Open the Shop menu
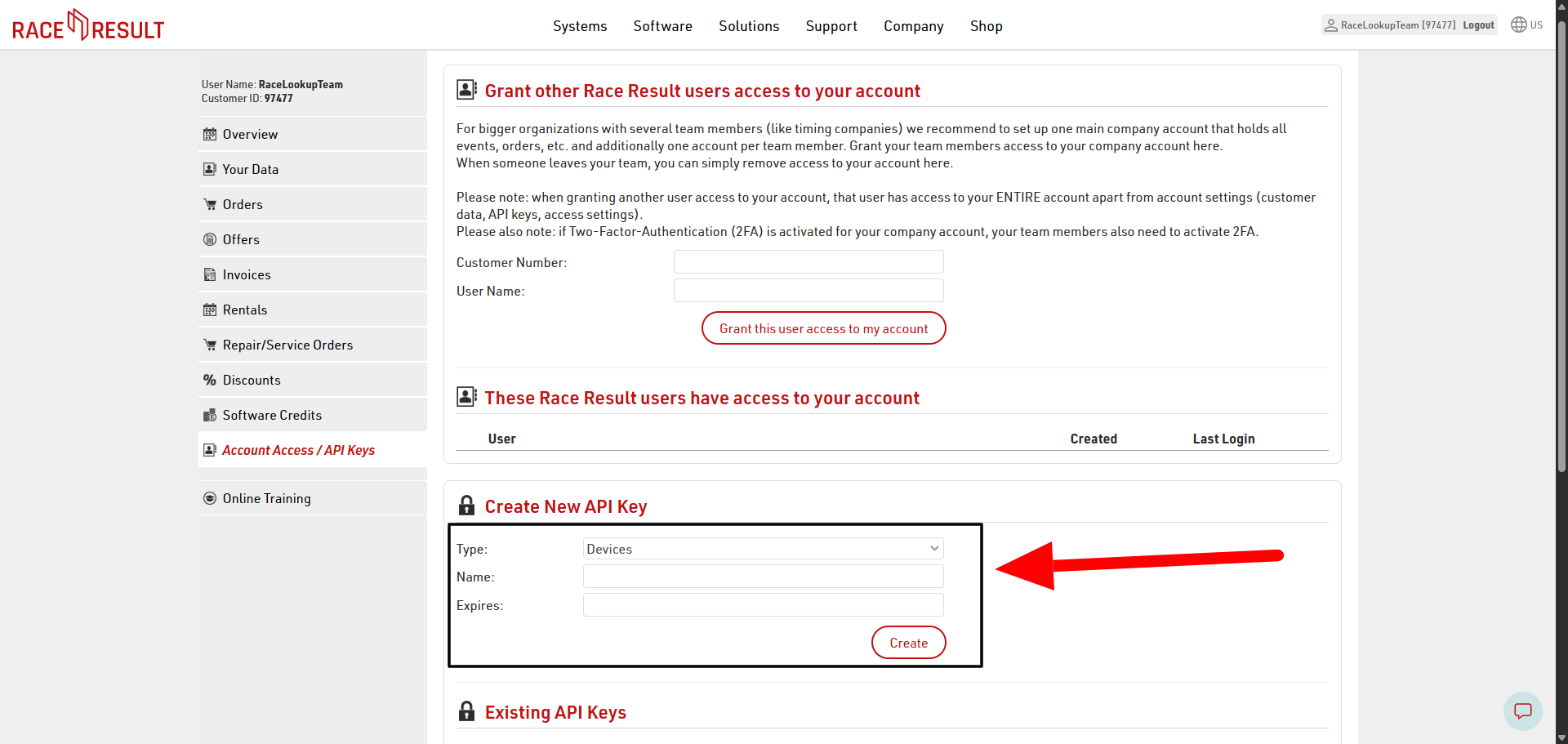The image size is (1568, 744). click(986, 25)
